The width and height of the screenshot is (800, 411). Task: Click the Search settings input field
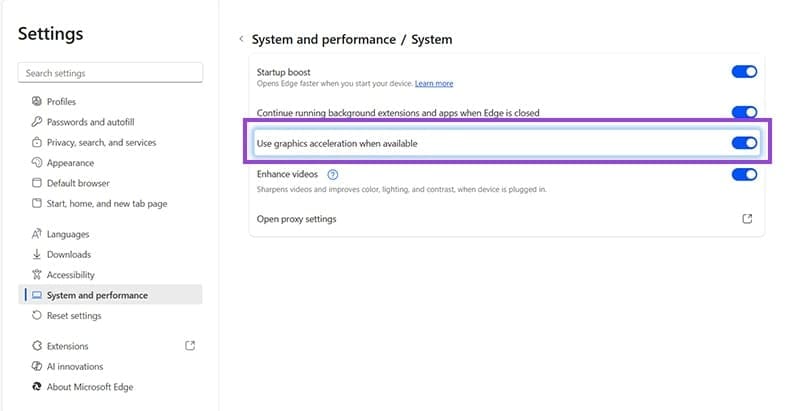tap(110, 73)
